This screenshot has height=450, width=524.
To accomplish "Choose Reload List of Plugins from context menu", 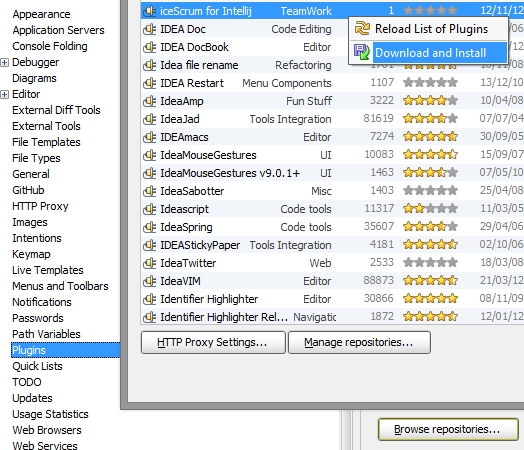I will [x=429, y=29].
